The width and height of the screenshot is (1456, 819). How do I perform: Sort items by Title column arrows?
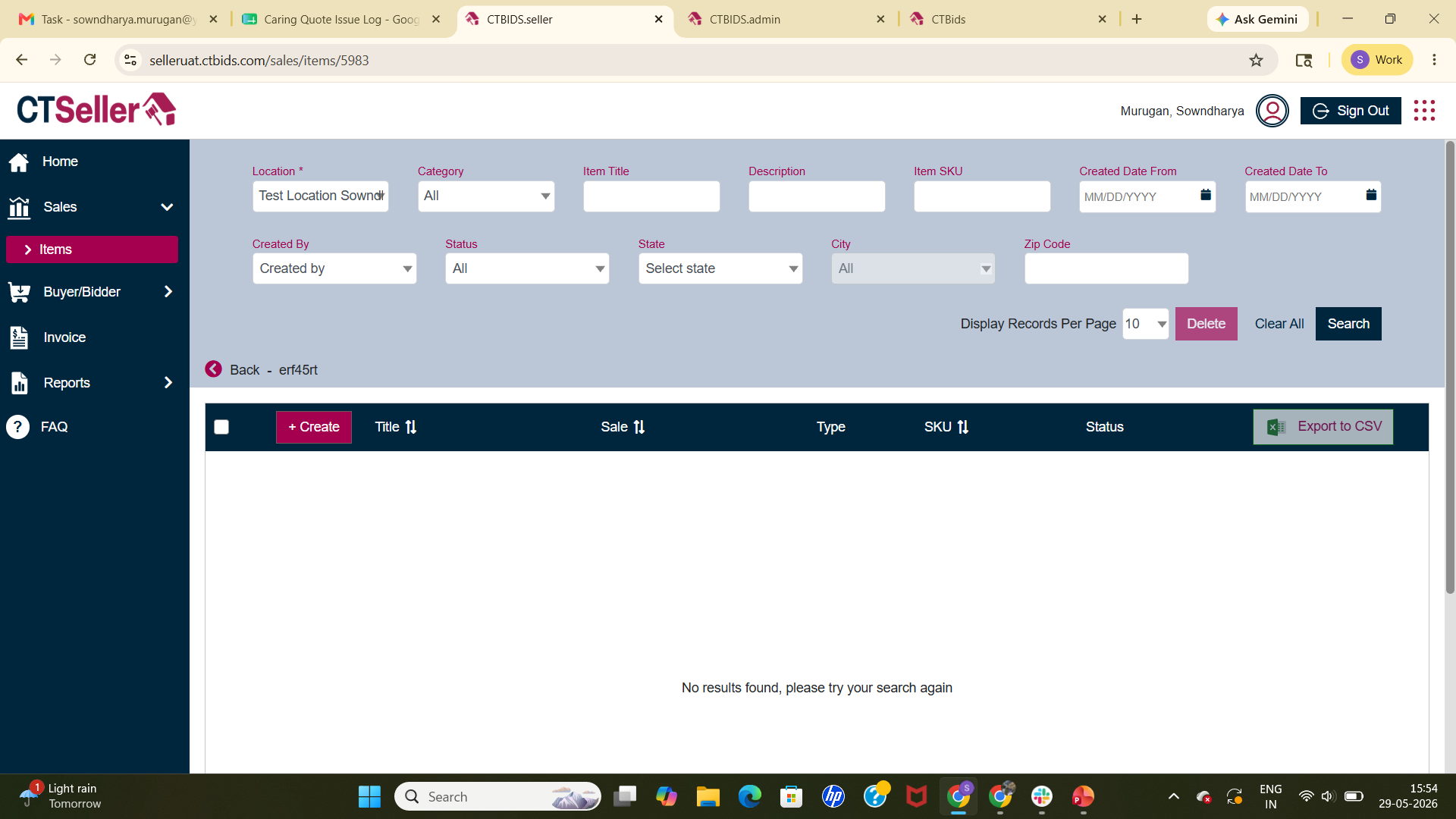point(411,427)
